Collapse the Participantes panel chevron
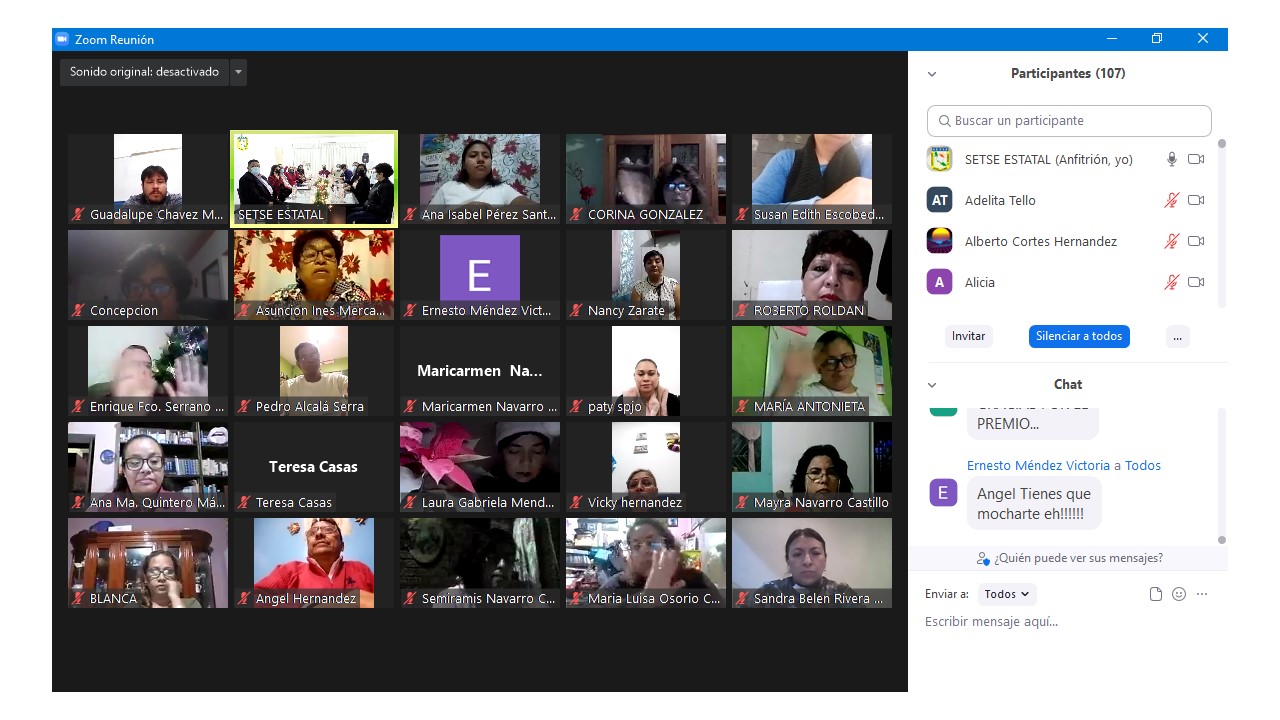 pos(932,74)
